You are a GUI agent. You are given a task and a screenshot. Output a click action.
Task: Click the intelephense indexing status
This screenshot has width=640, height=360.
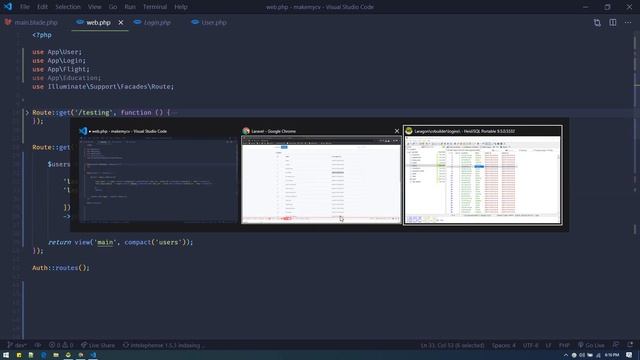(164, 345)
